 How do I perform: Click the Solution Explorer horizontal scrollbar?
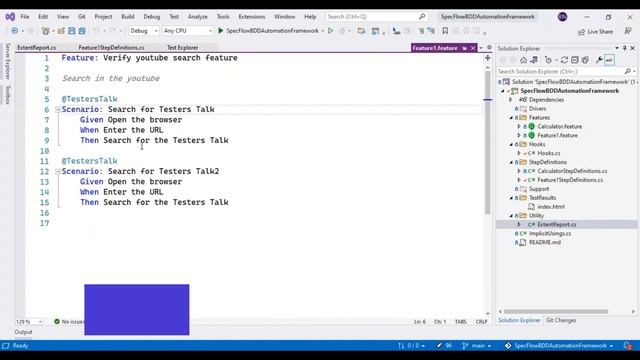pyautogui.click(x=556, y=311)
